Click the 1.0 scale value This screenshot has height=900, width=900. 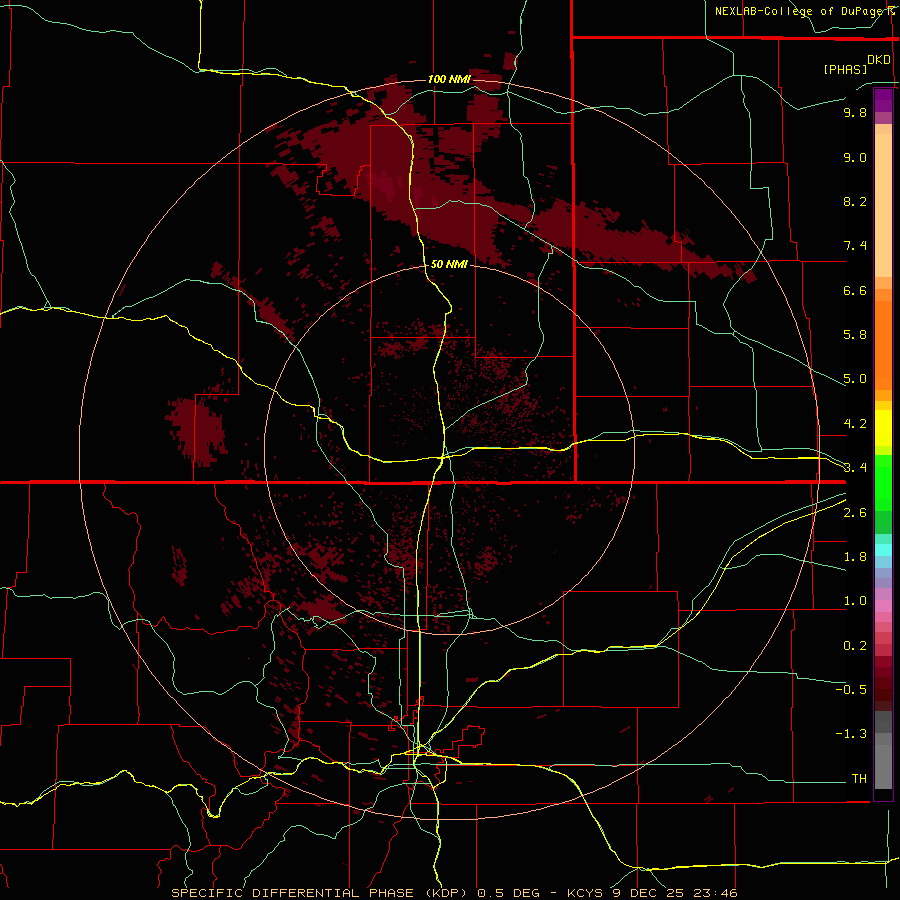pos(855,601)
